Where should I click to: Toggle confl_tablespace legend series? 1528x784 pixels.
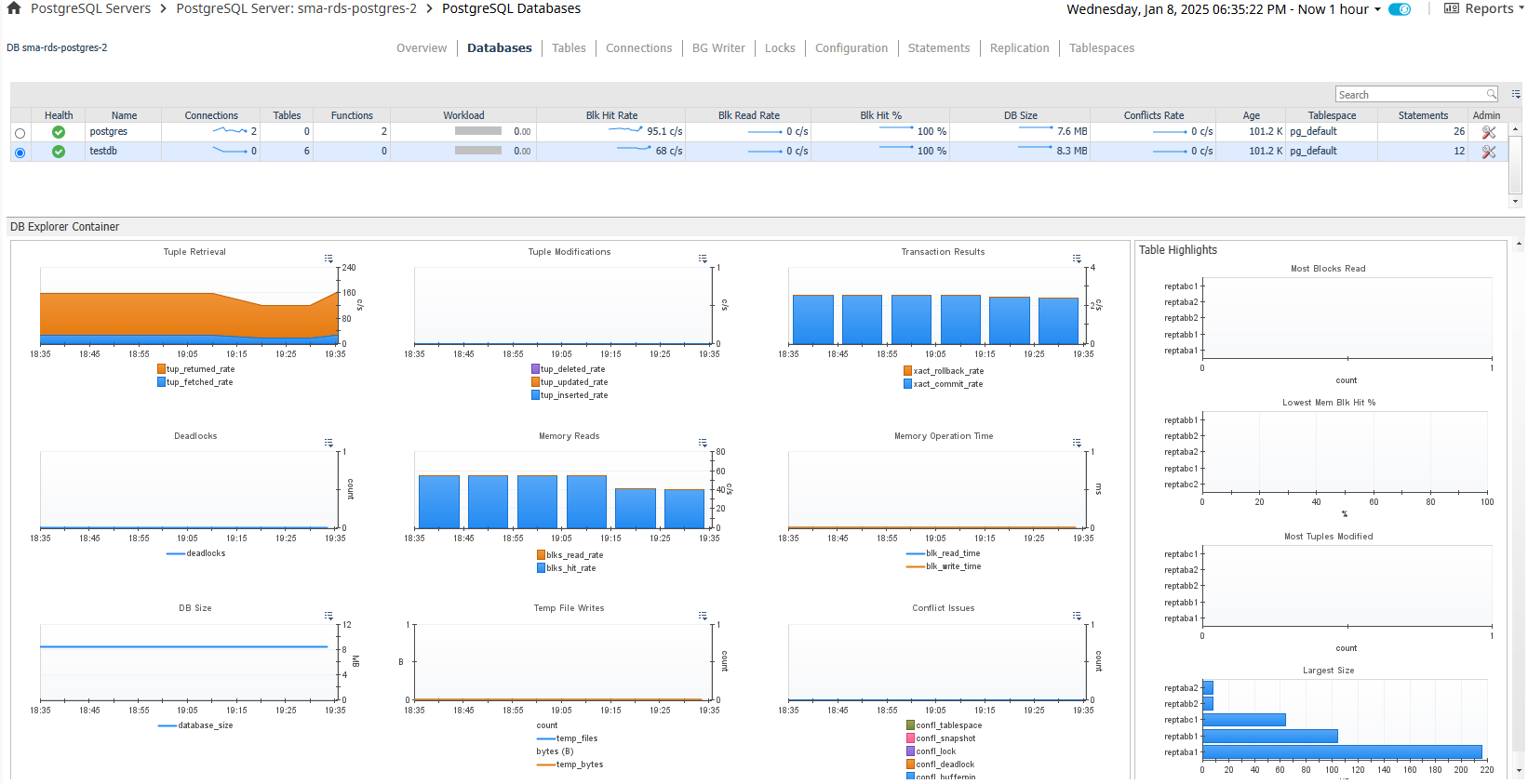point(944,725)
